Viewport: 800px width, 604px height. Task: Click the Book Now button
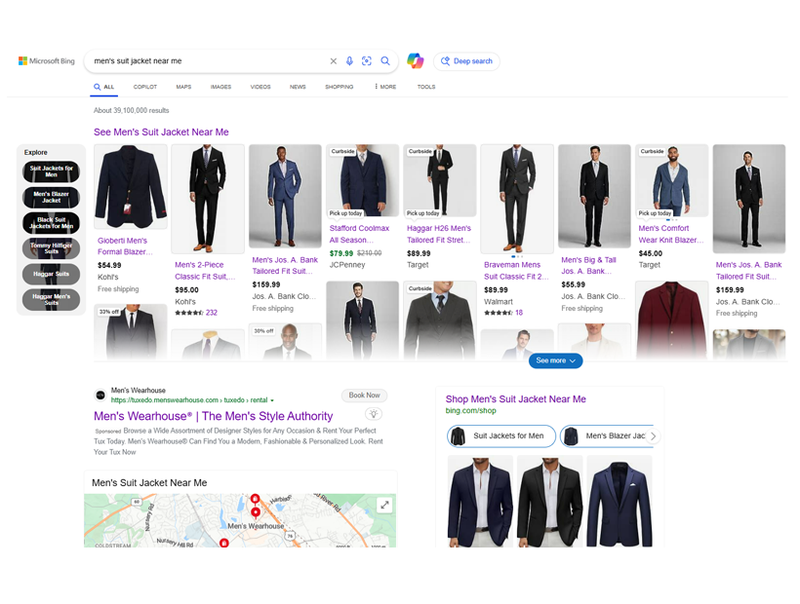pos(364,395)
